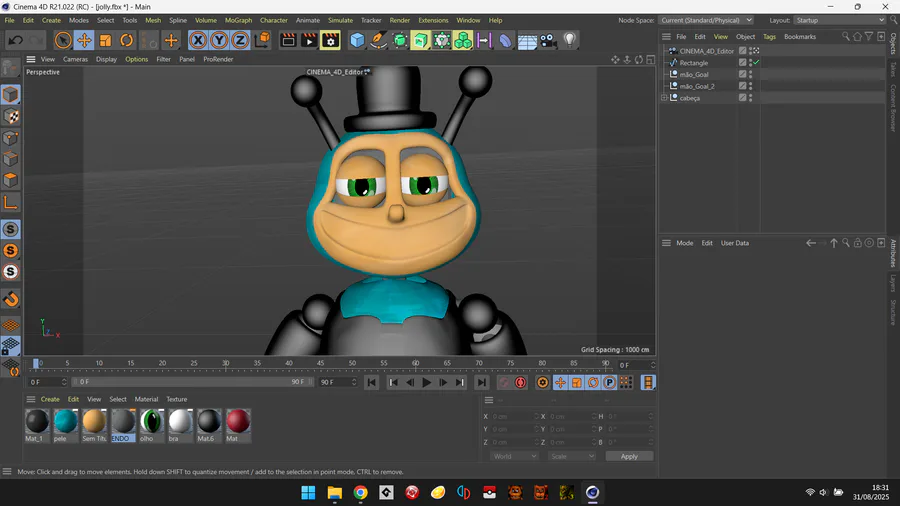900x506 pixels.
Task: Click Make Editable icon
Action: tap(10, 68)
